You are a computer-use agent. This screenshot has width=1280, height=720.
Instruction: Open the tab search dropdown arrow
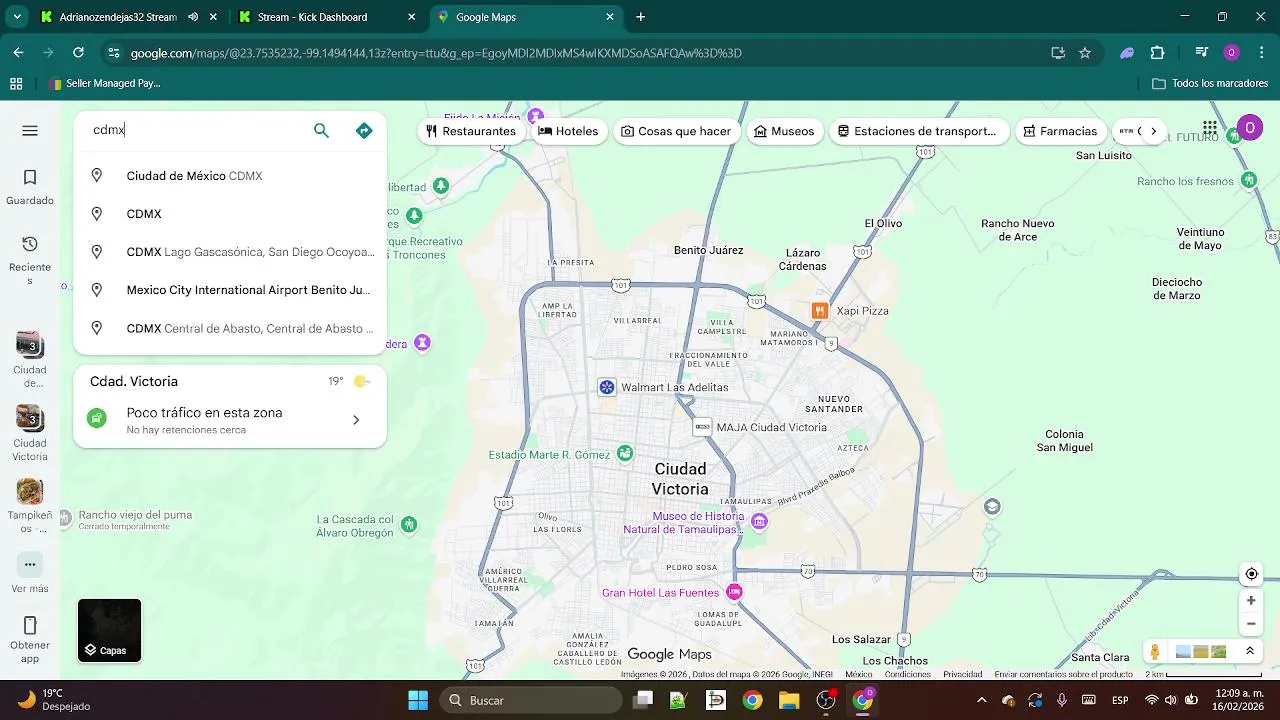pyautogui.click(x=17, y=17)
